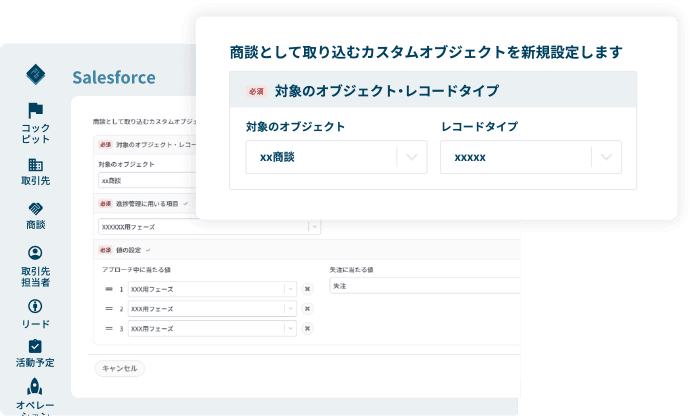Delete phase row 3 with x button
This screenshot has width=692, height=416.
[307, 328]
